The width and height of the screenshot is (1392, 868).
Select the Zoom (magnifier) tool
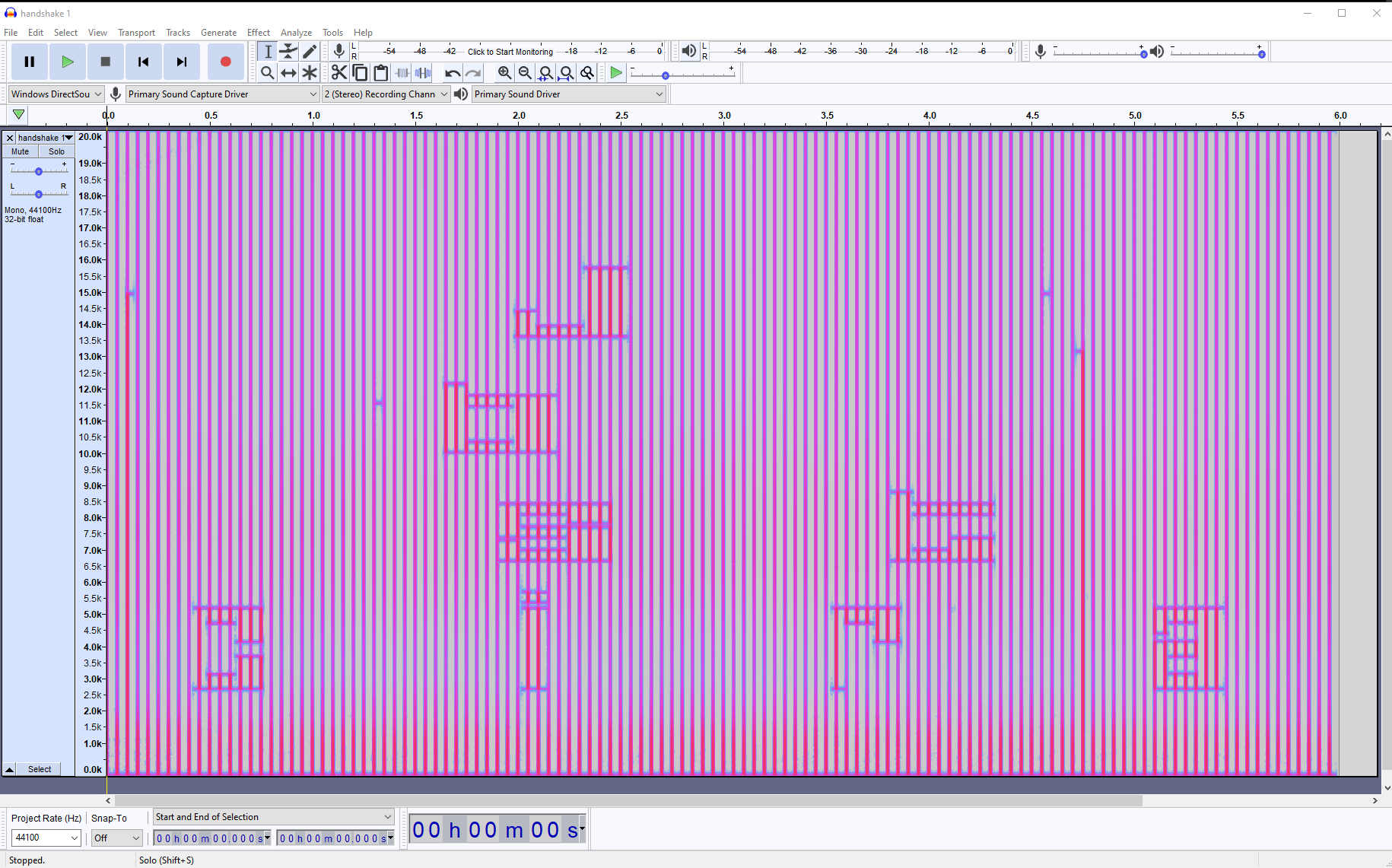click(x=268, y=72)
